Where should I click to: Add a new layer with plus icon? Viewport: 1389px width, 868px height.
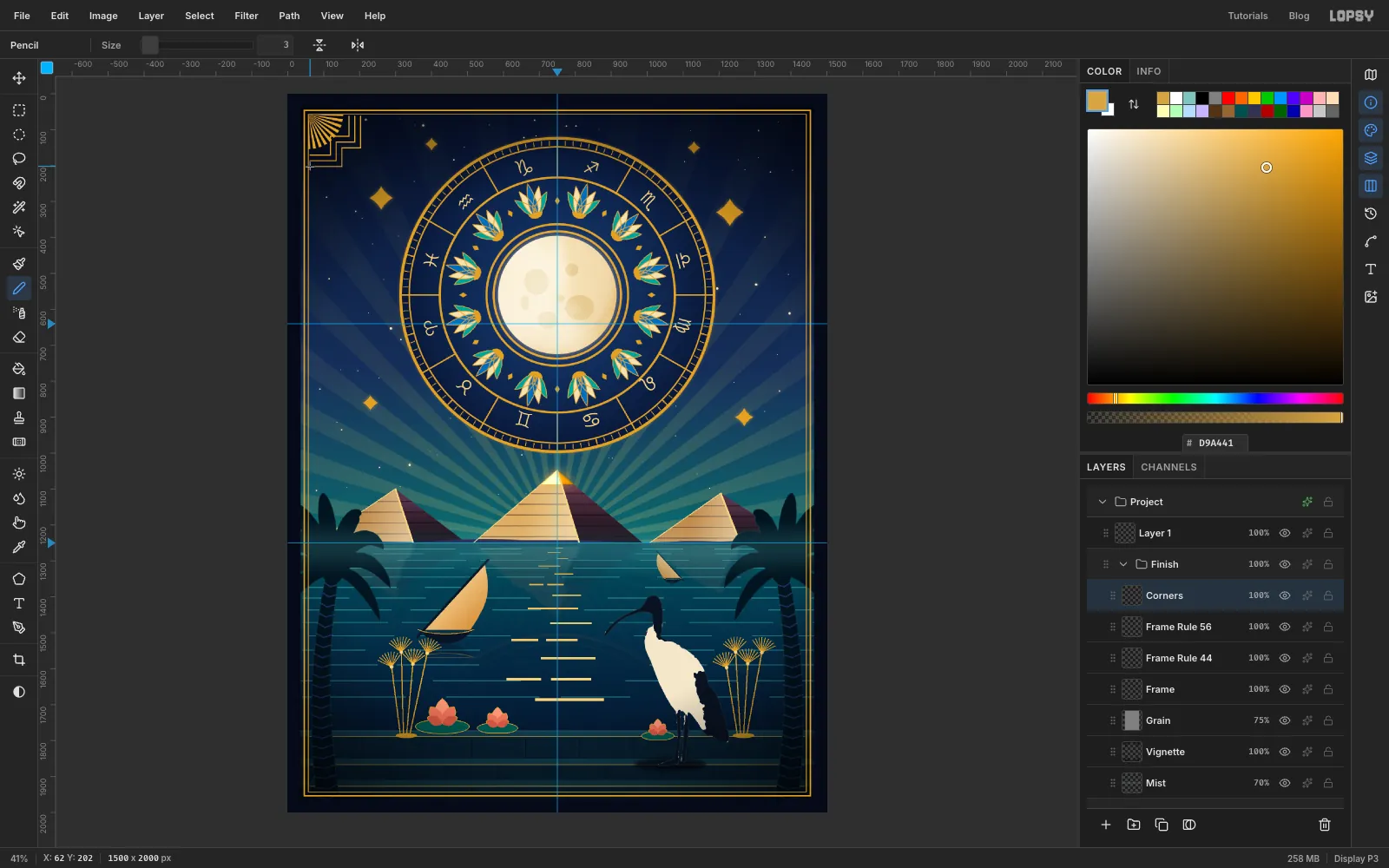point(1106,825)
